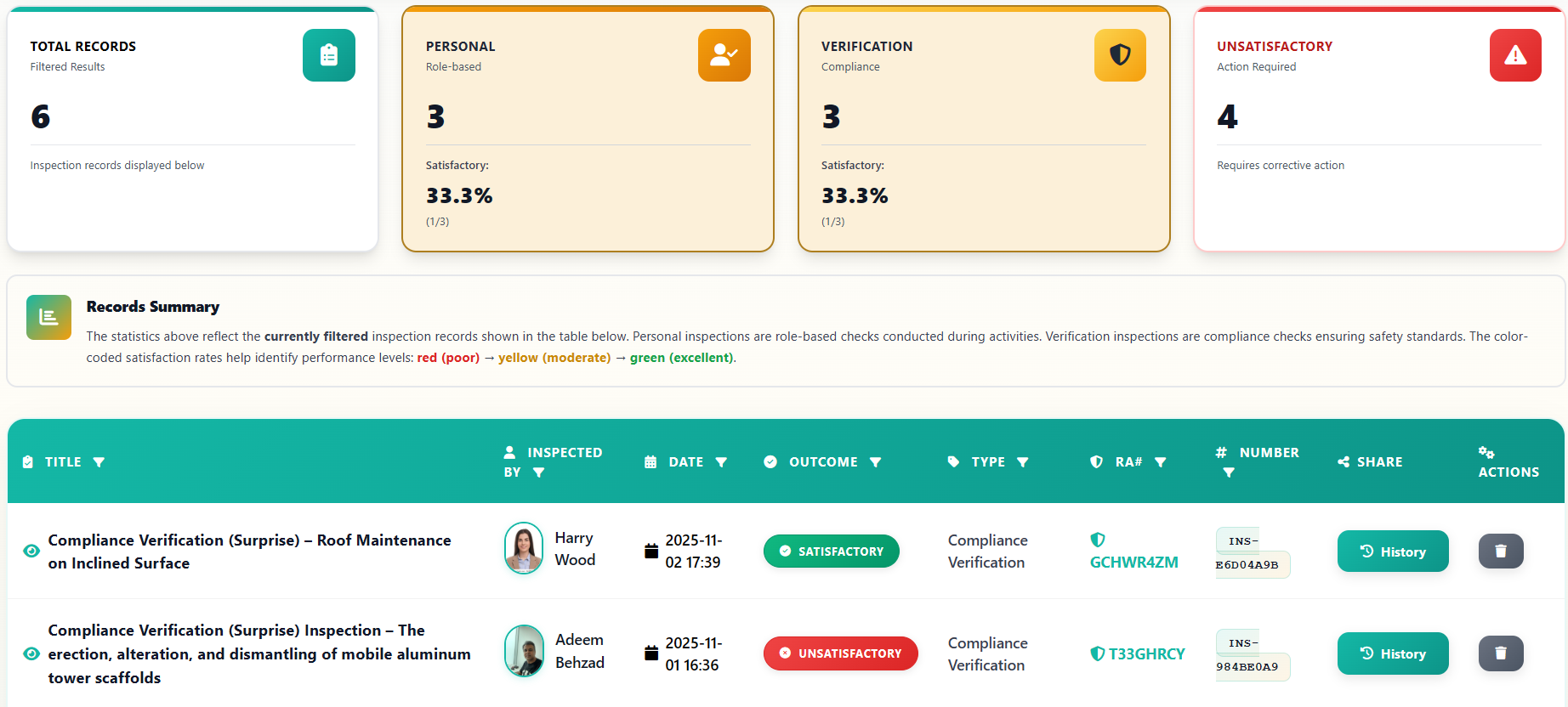Screen dimensions: 1568x707
Task: Click the Verification shield icon
Action: coord(1120,55)
